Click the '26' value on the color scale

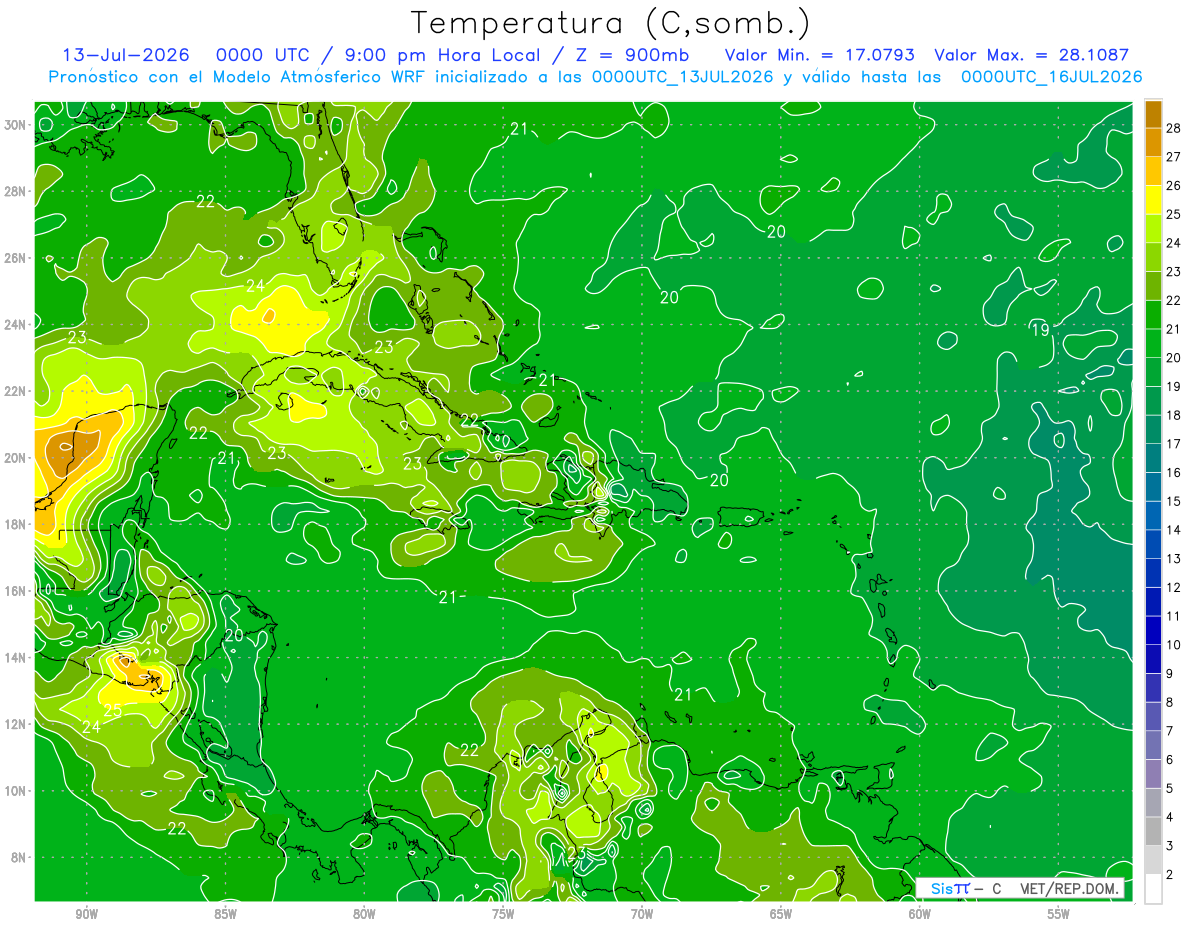(x=1174, y=186)
